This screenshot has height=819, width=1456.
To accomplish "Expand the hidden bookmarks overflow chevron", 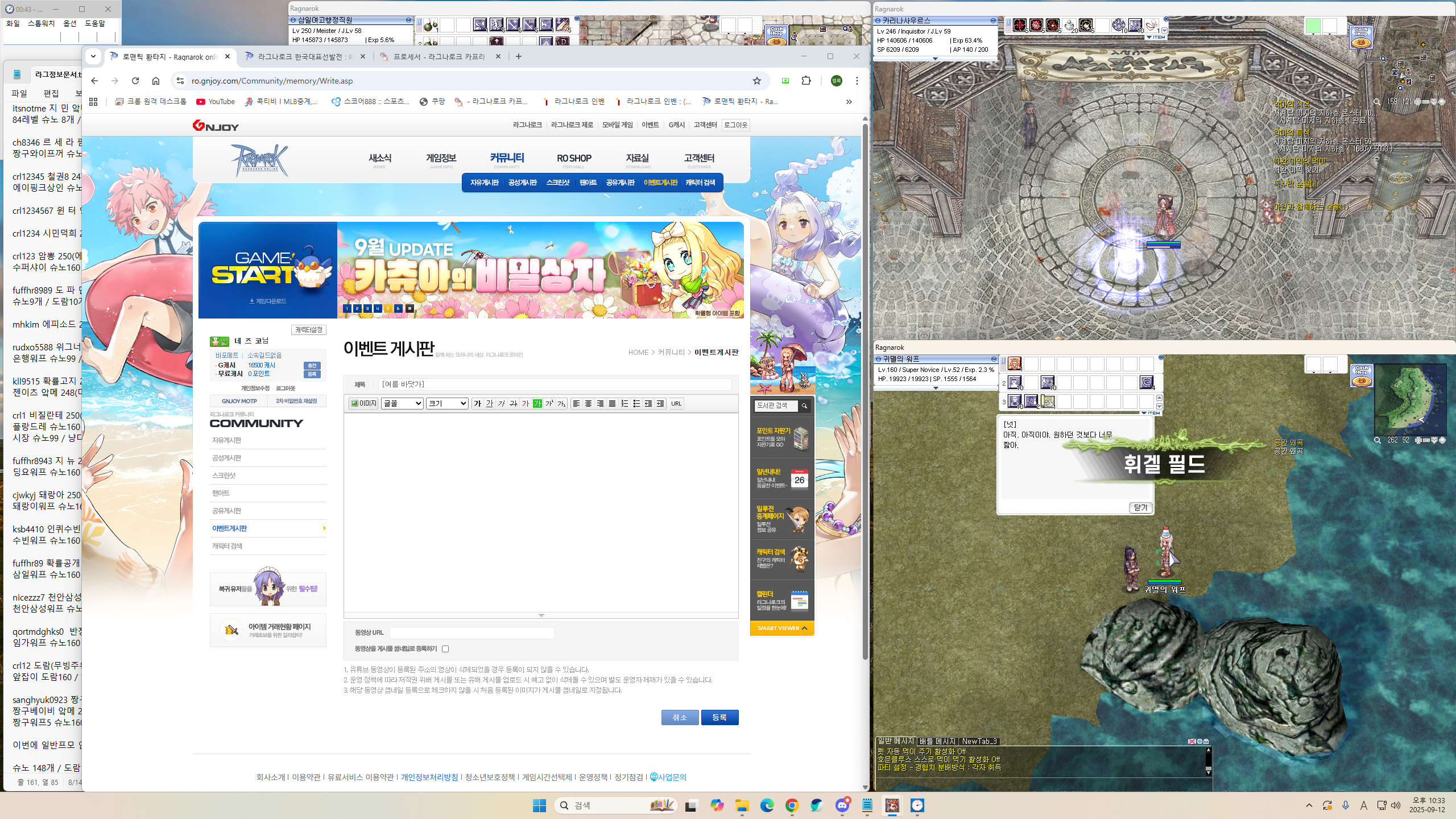I will pos(849,102).
